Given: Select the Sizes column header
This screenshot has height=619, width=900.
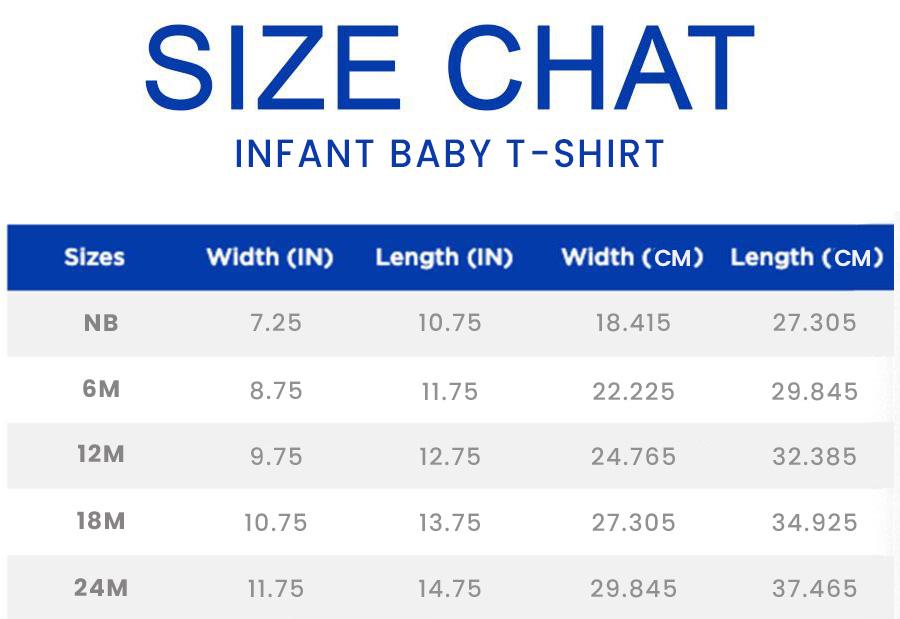Looking at the screenshot, I should click(94, 257).
